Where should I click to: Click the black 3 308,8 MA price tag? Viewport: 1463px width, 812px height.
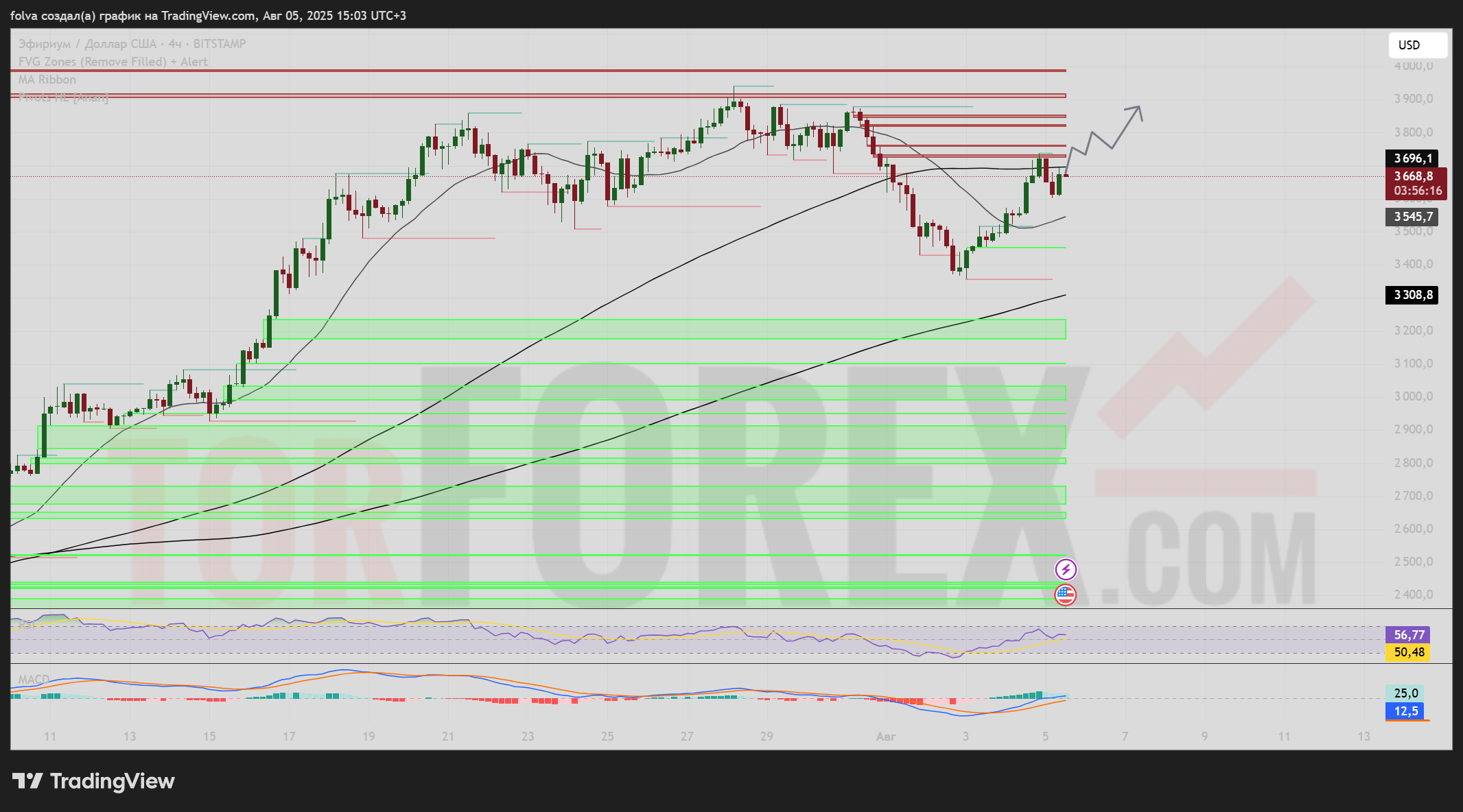(1412, 295)
